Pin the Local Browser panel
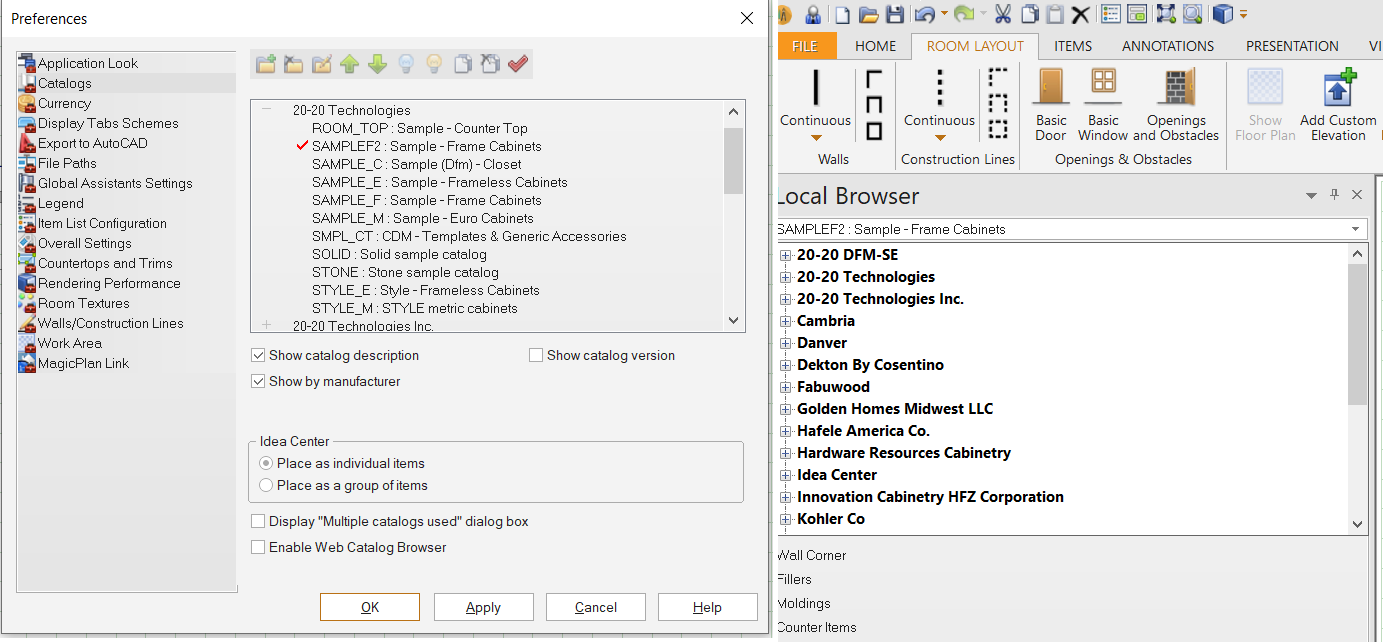Image resolution: width=1386 pixels, height=642 pixels. pos(1334,195)
